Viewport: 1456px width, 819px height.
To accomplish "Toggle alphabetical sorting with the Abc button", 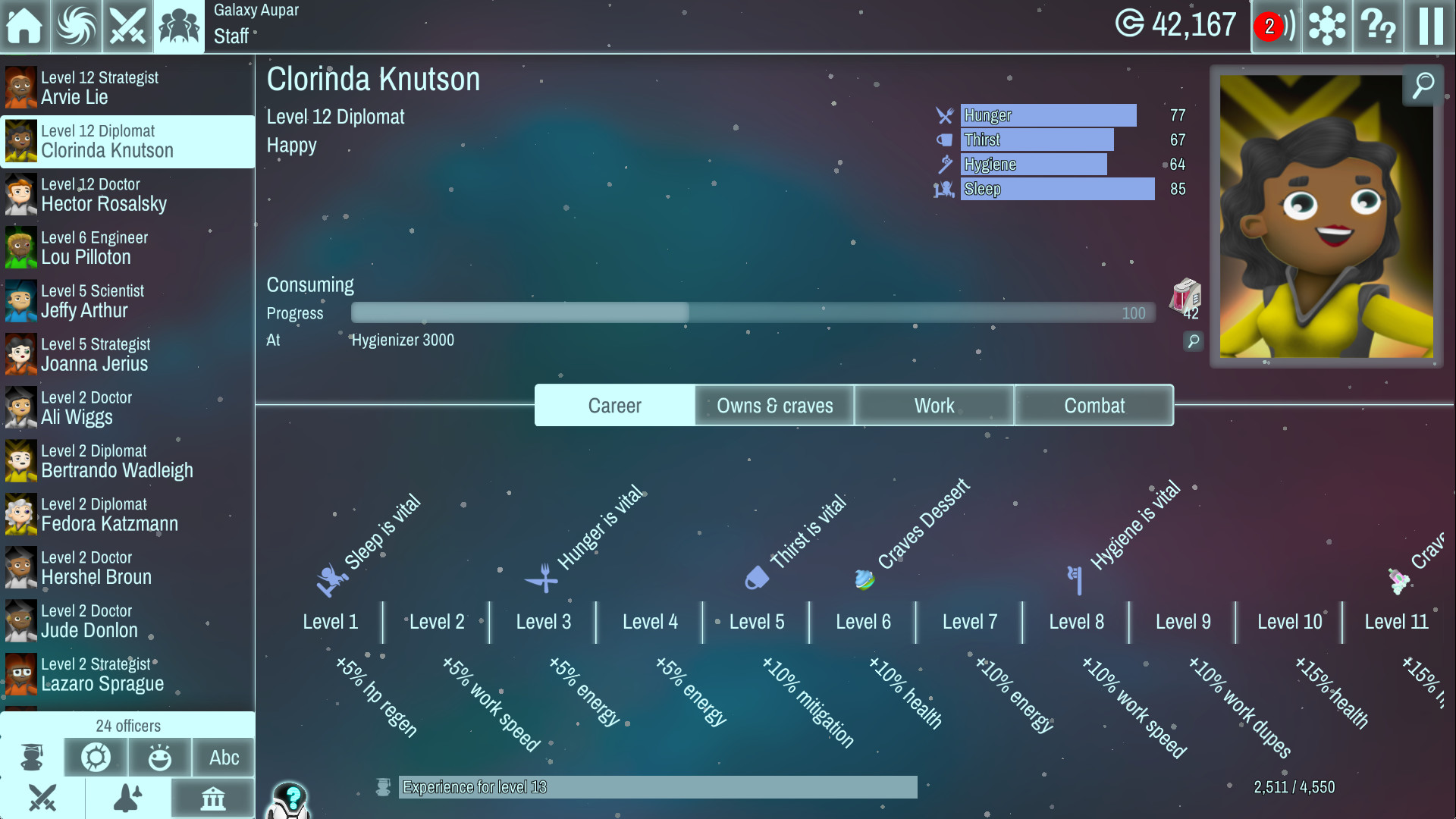I will 223,757.
